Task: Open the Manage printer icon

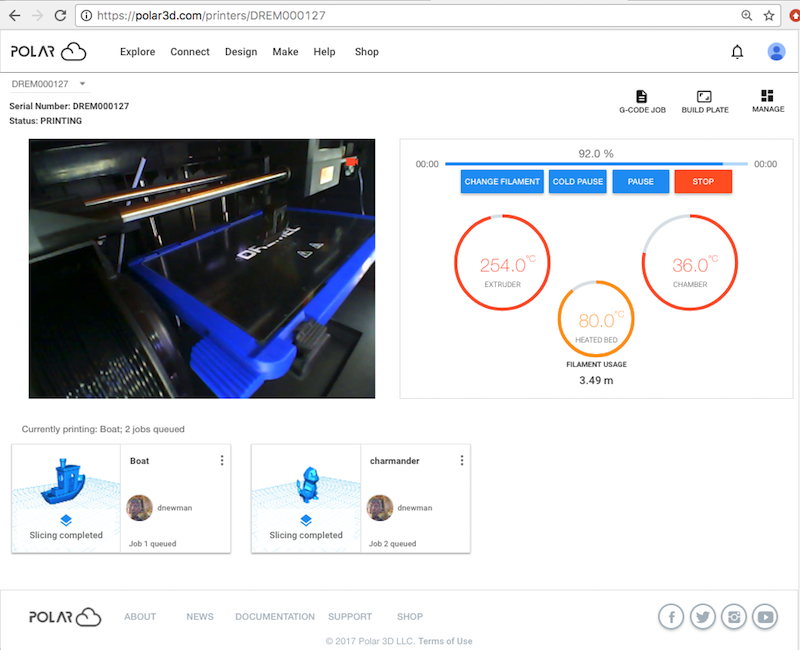Action: point(767,101)
